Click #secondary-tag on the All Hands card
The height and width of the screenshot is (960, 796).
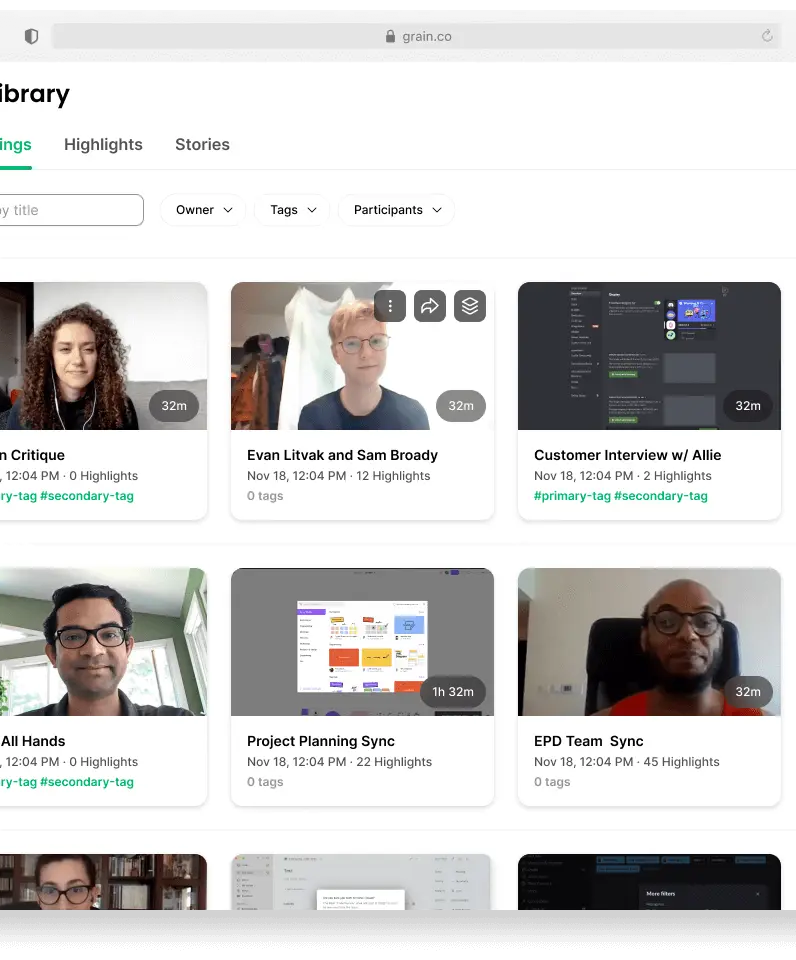tap(87, 782)
